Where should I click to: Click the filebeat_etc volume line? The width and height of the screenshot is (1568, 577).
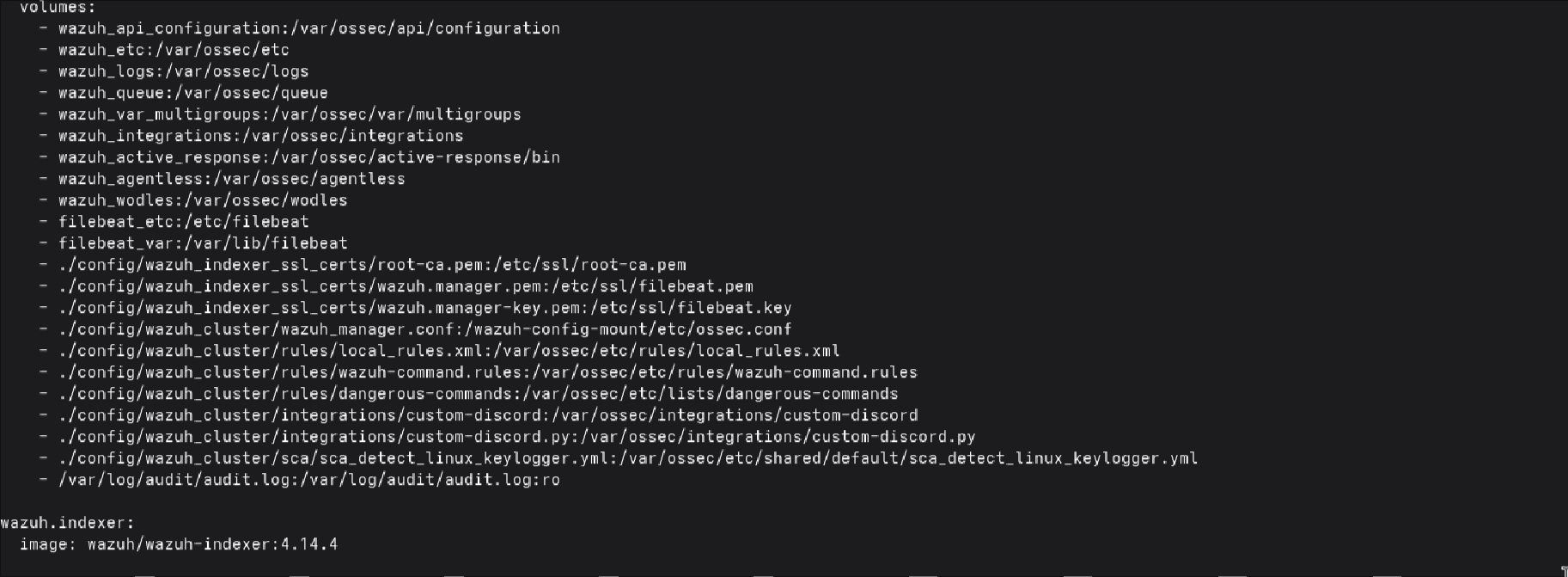(x=183, y=222)
